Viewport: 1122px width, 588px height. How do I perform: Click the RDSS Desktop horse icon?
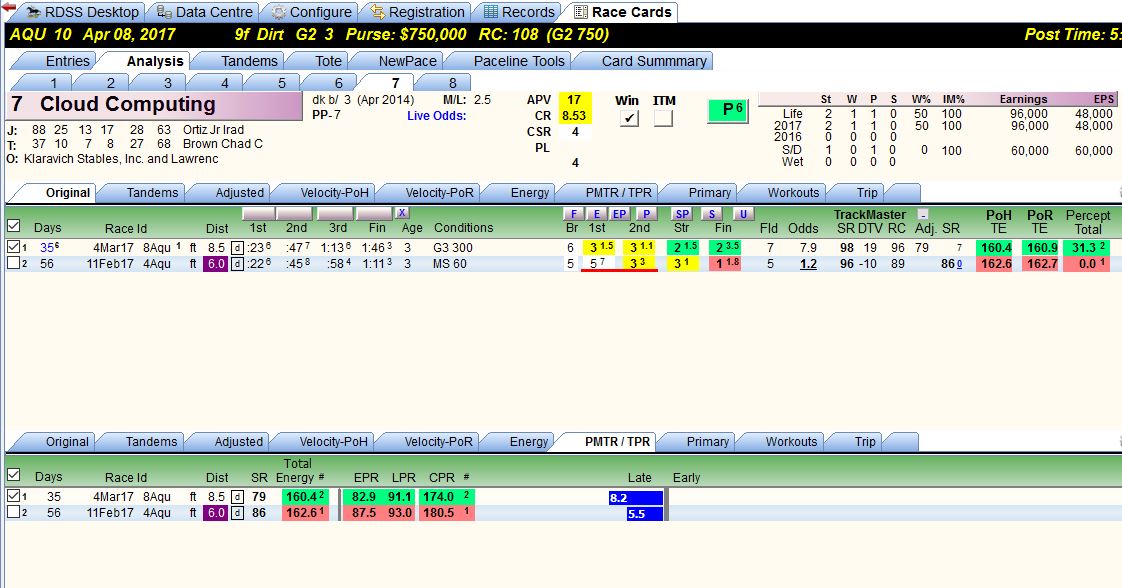(x=34, y=12)
